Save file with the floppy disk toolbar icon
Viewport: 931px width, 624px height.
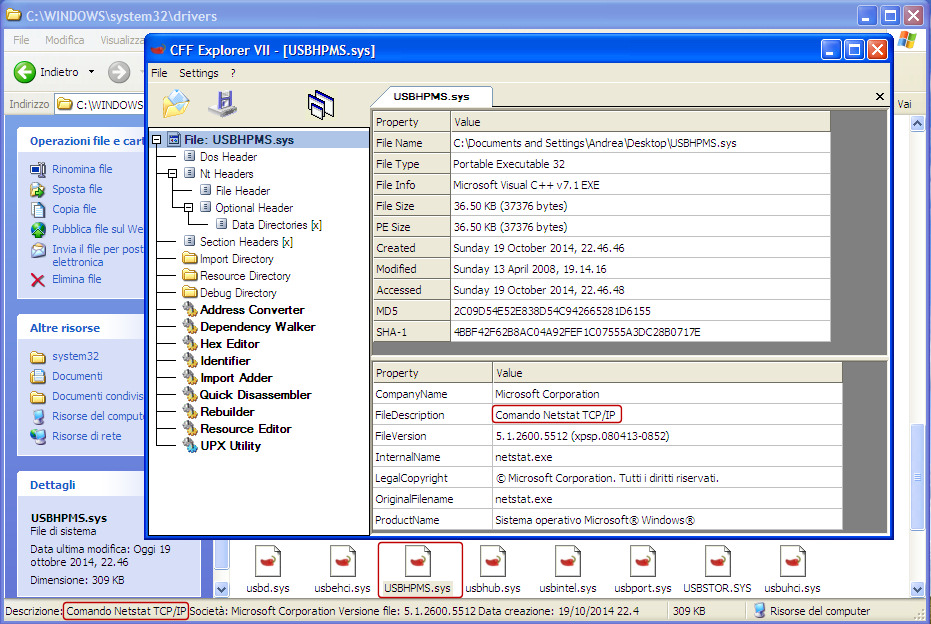[x=224, y=103]
